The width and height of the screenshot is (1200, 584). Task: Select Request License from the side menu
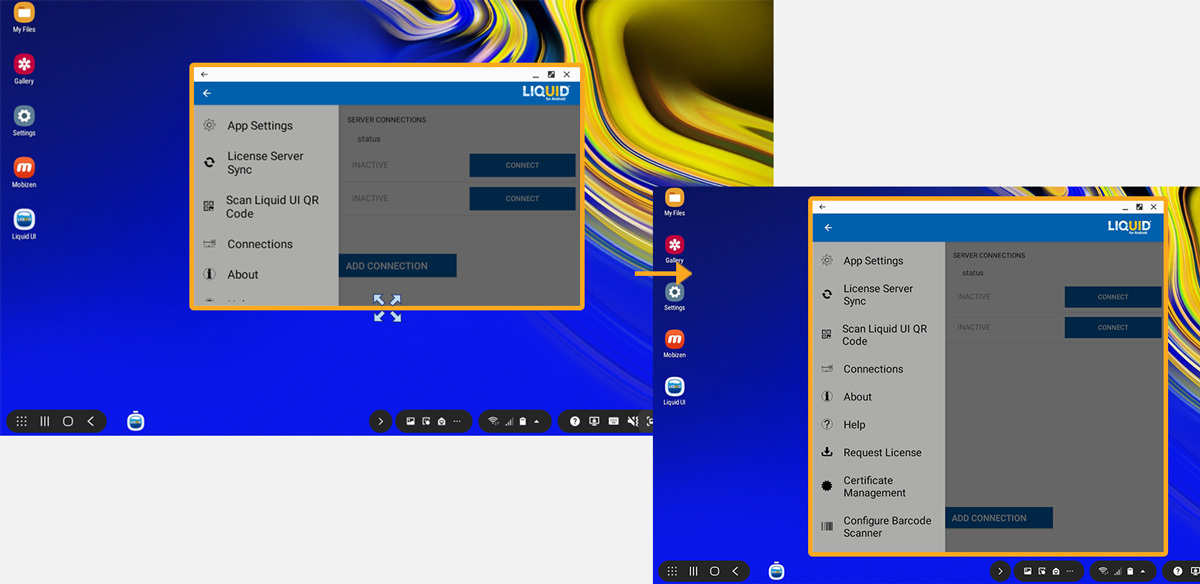(x=882, y=453)
